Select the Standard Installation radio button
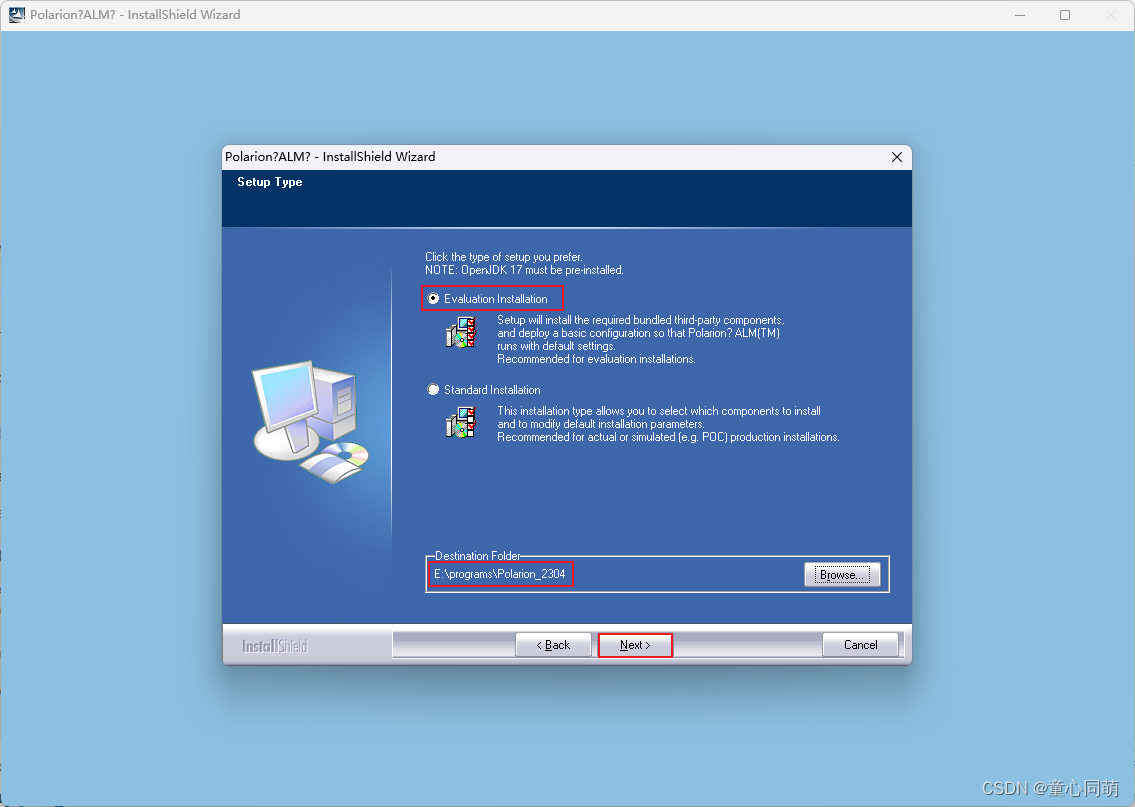The height and width of the screenshot is (807, 1135). pos(433,389)
